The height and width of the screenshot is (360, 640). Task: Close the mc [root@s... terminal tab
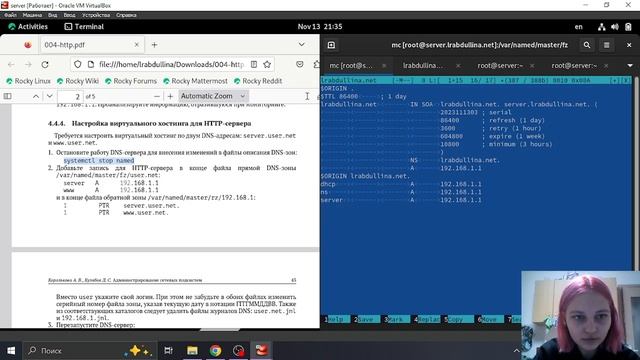[384, 65]
